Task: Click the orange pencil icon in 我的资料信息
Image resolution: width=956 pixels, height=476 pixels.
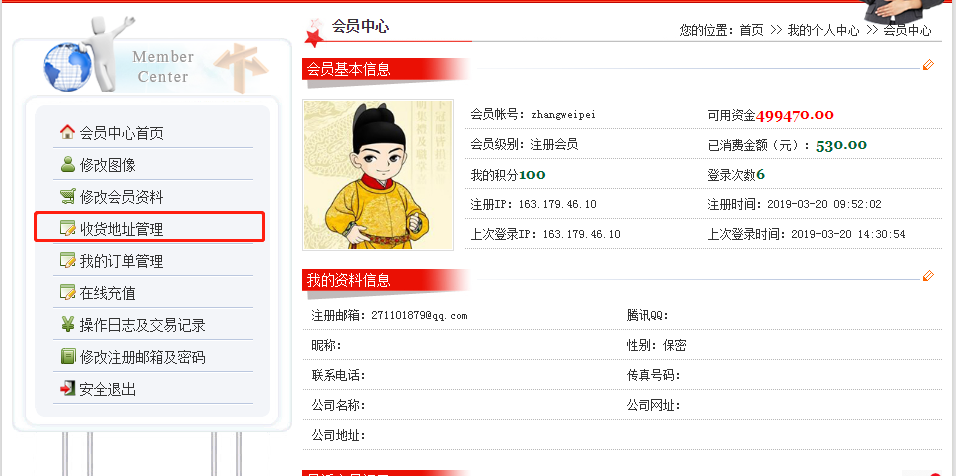Action: 928,275
